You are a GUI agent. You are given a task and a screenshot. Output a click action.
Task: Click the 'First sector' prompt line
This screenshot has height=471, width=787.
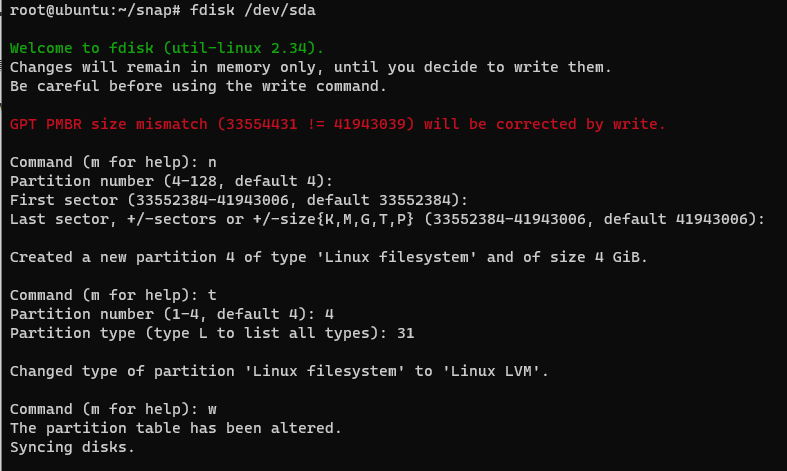(239, 200)
